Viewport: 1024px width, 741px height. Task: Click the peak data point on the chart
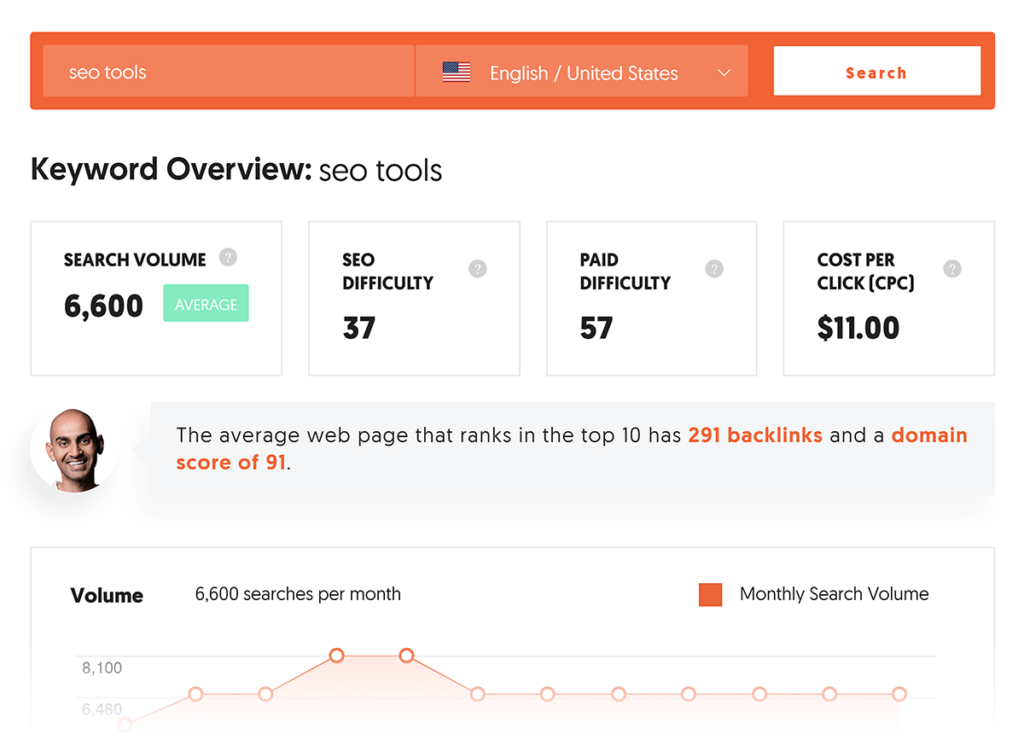336,656
